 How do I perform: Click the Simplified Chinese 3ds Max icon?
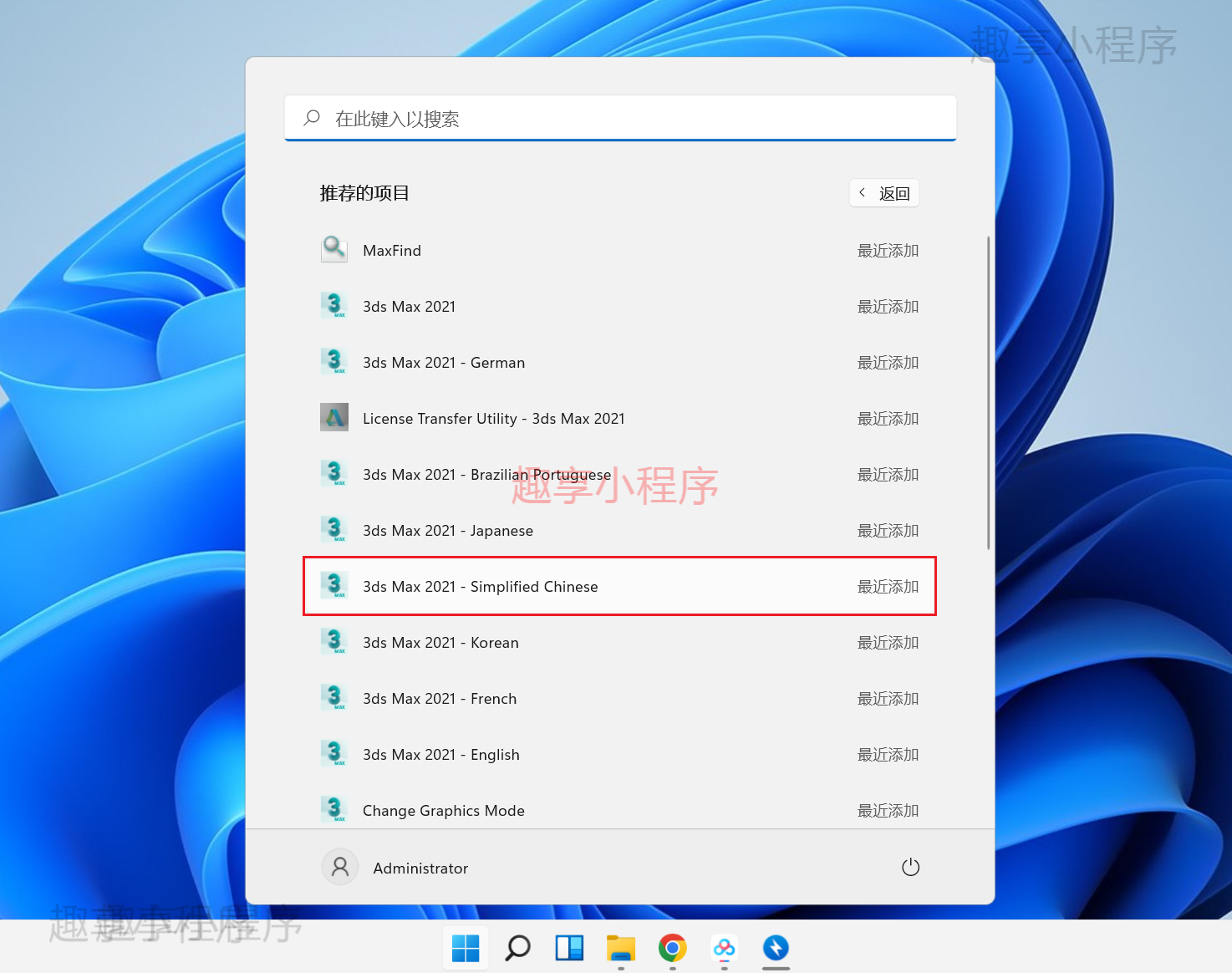coord(334,585)
